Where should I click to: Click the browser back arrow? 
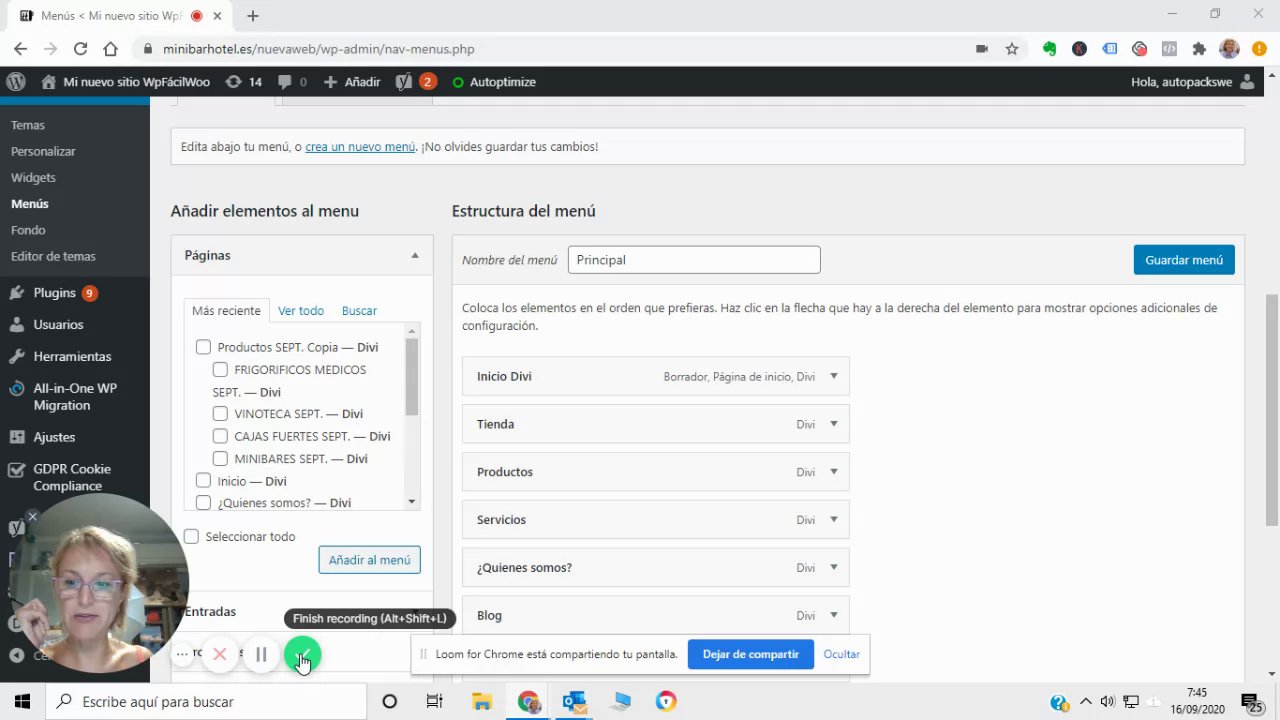point(20,48)
